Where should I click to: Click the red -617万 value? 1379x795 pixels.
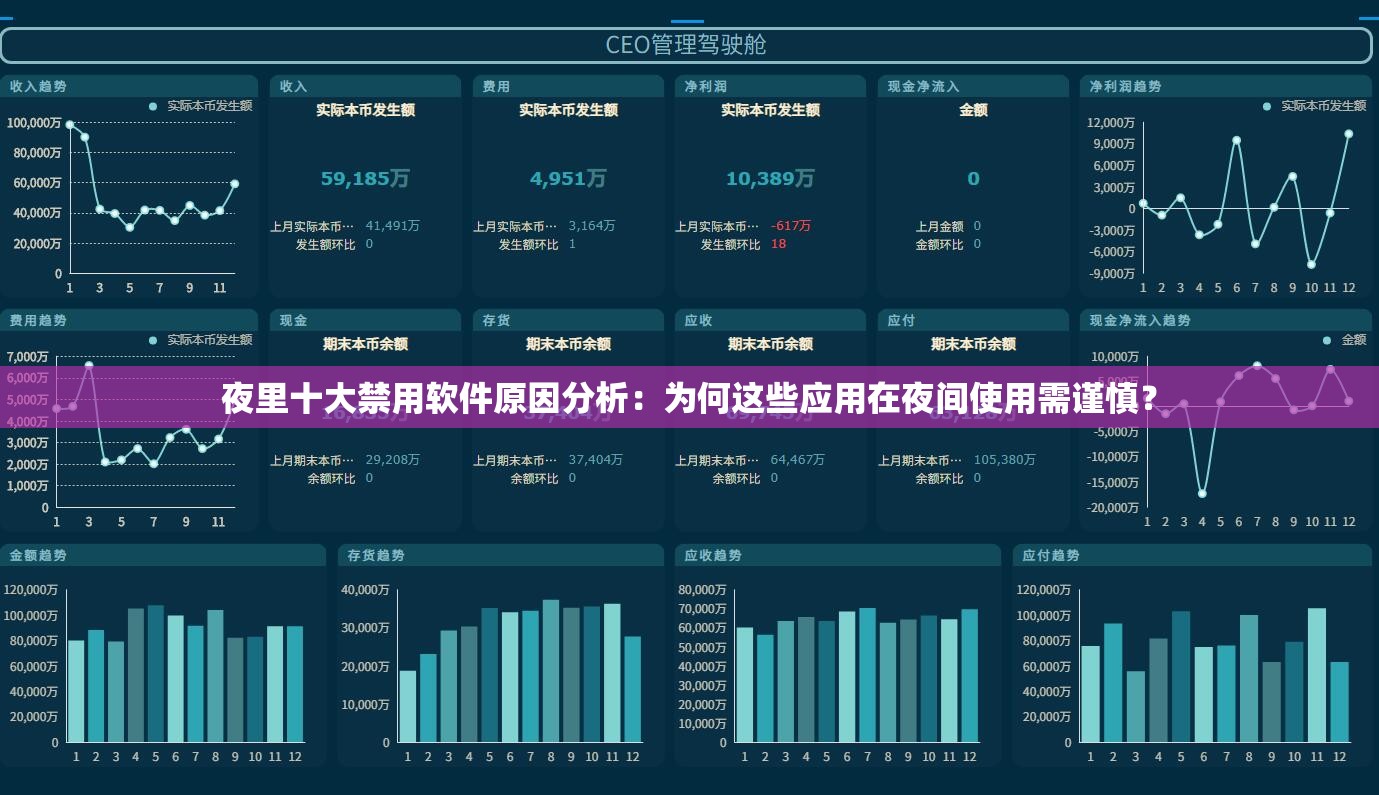coord(791,226)
